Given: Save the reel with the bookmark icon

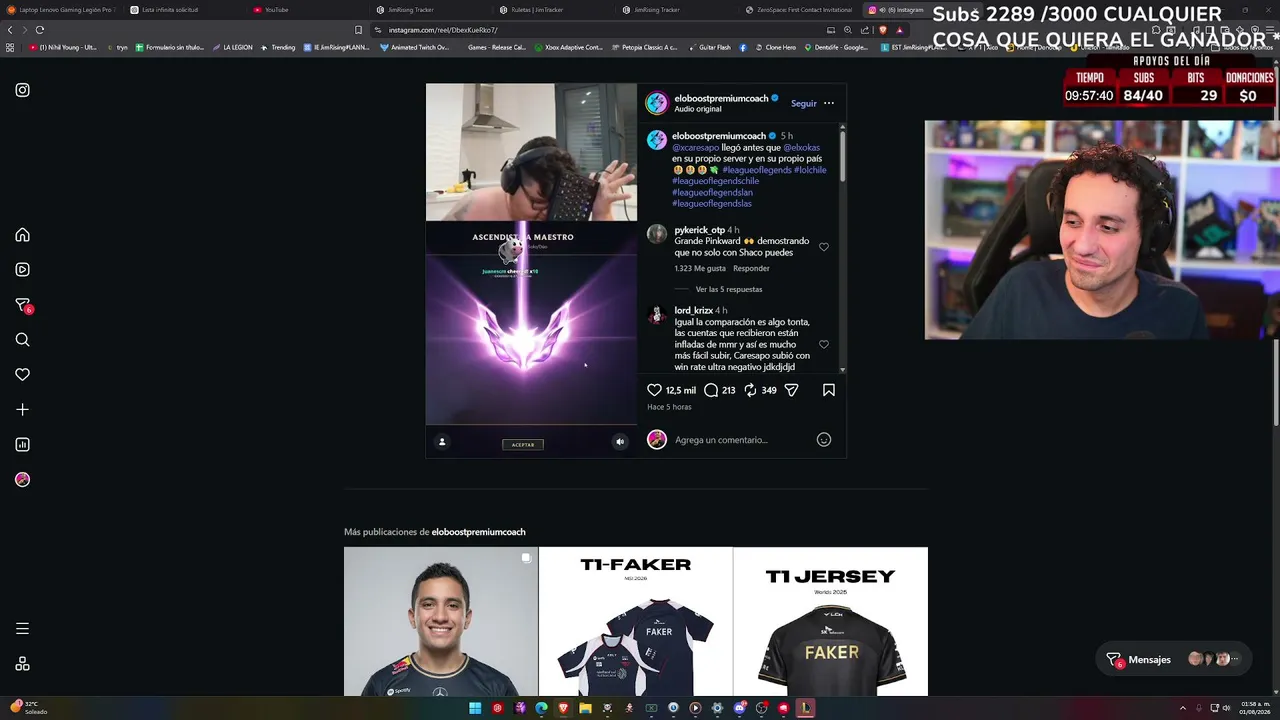Looking at the screenshot, I should [829, 390].
